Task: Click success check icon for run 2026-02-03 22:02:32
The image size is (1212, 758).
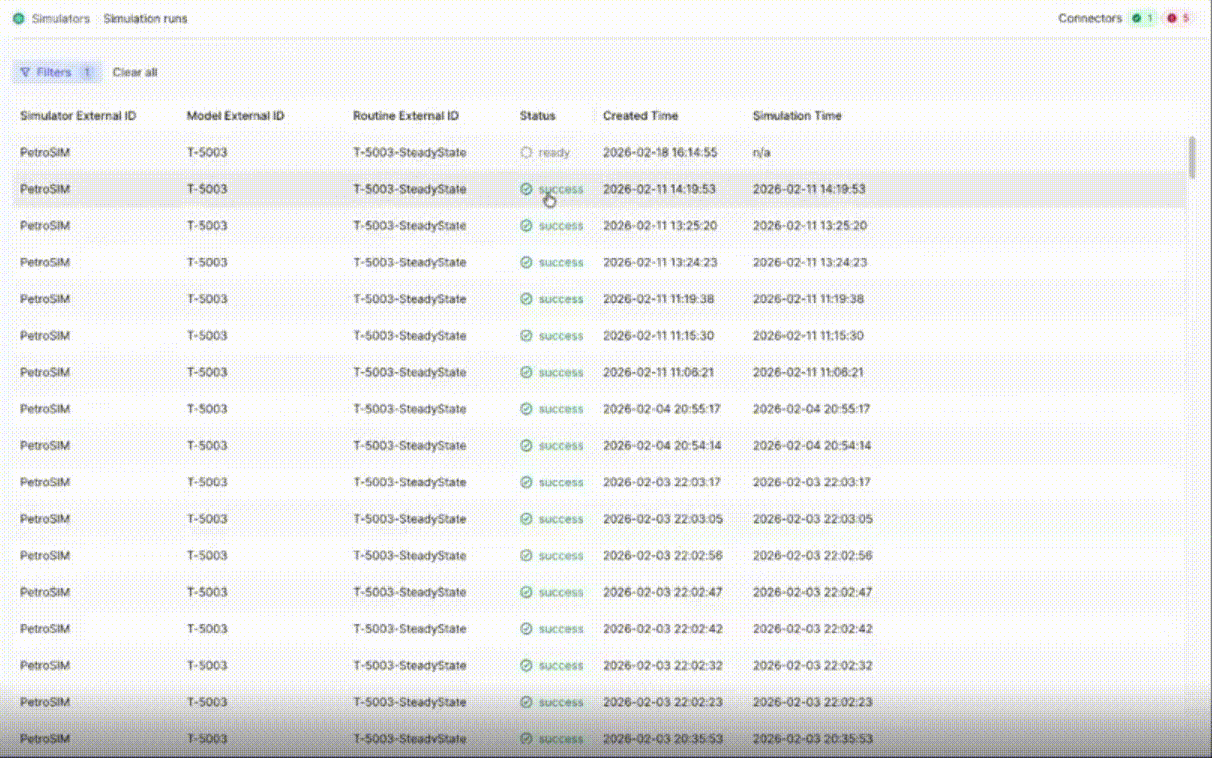Action: (526, 666)
